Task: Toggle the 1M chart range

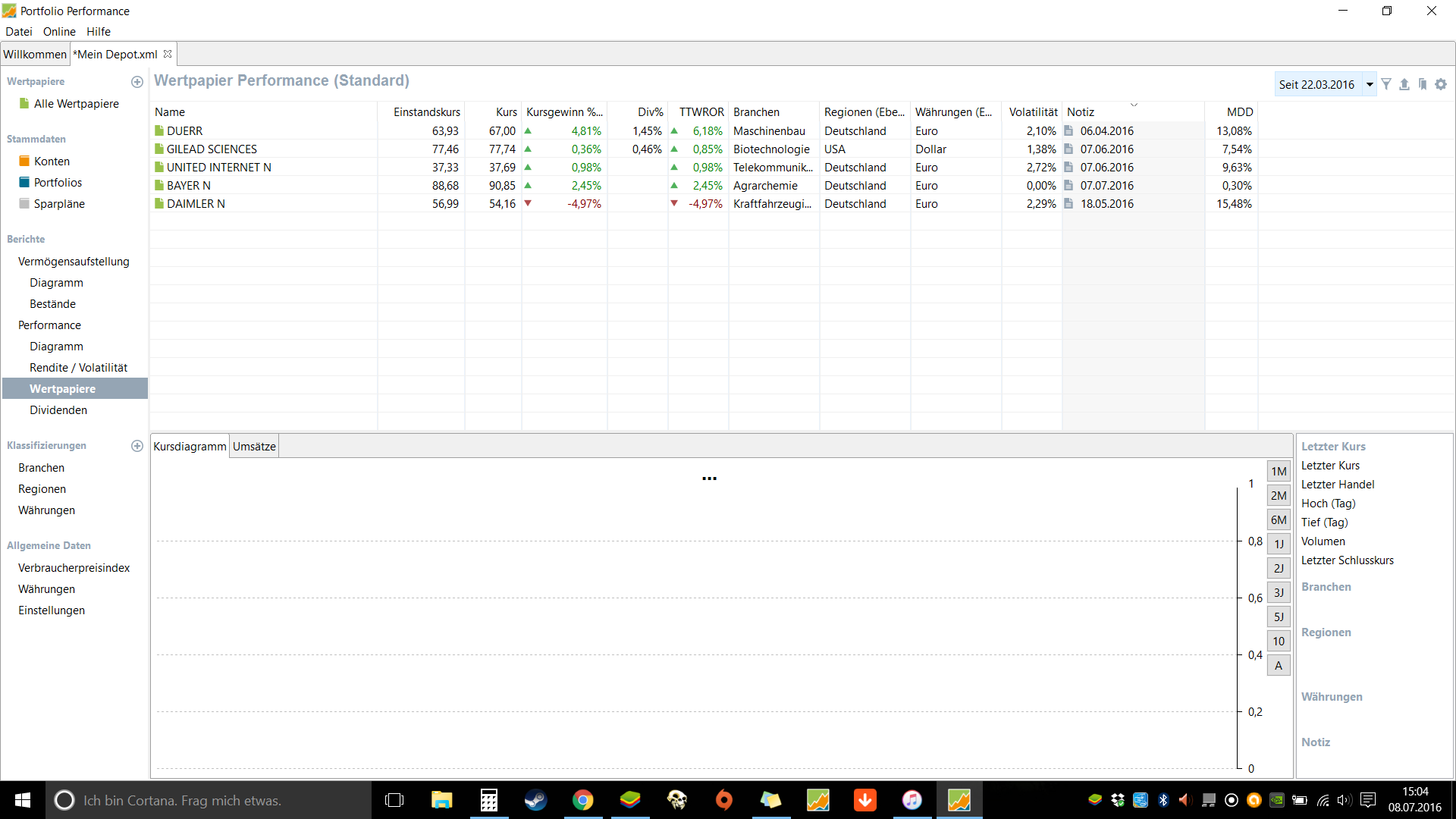Action: (1279, 472)
